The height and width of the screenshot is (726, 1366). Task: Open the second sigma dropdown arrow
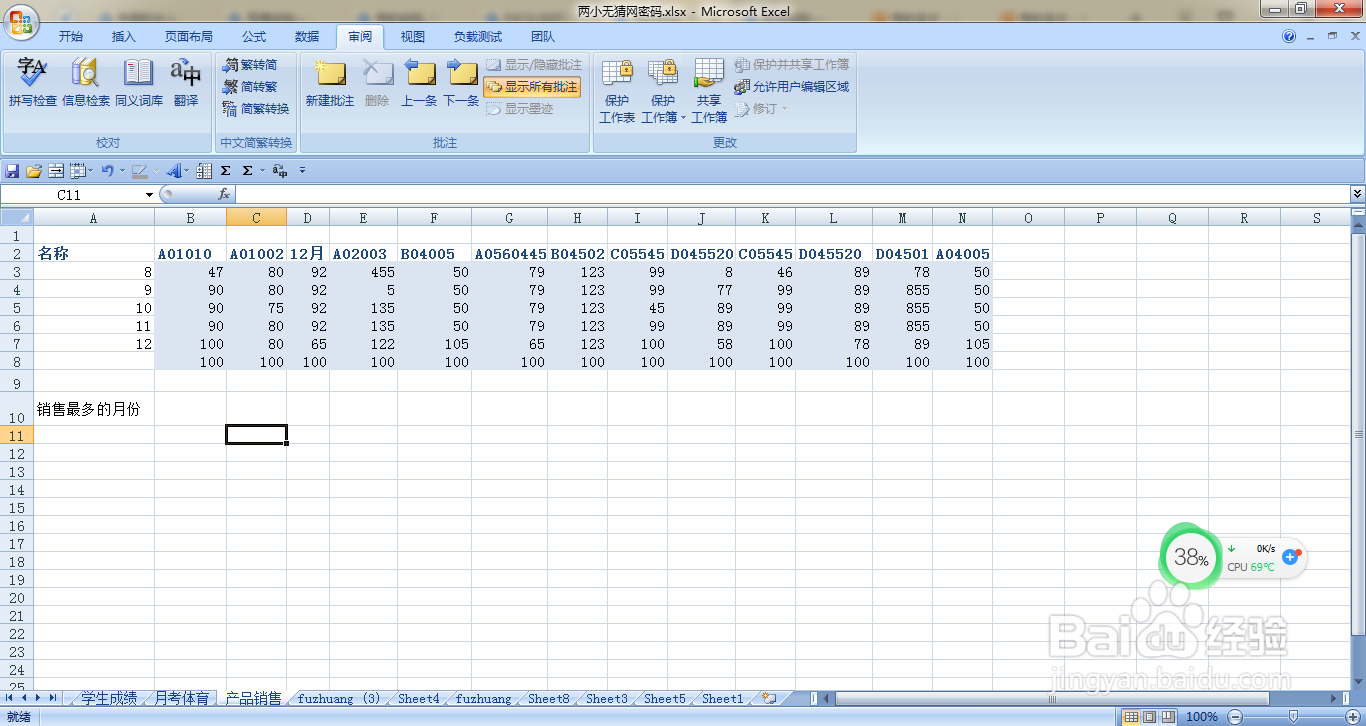pos(261,171)
